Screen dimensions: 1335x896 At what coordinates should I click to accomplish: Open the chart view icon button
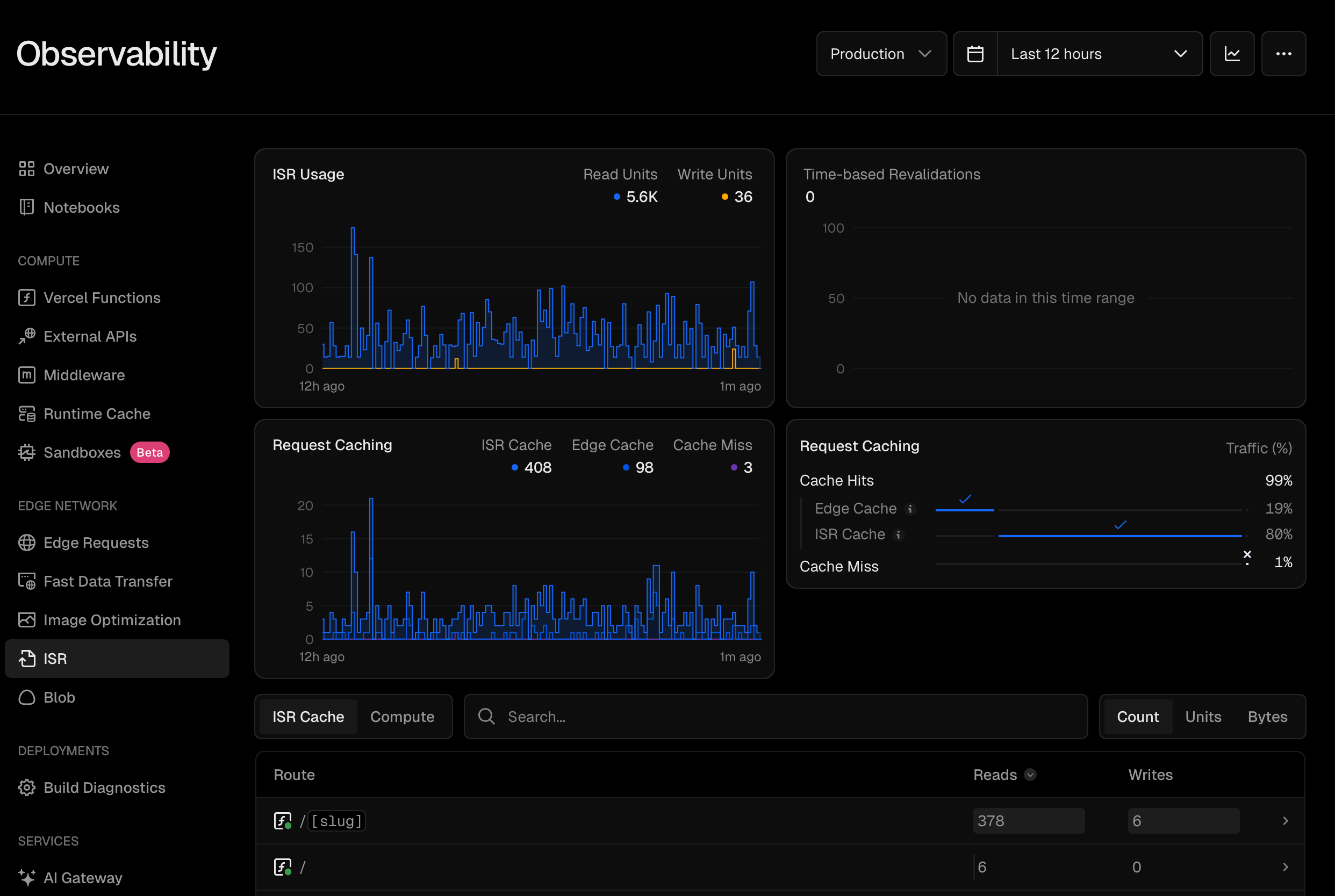(x=1231, y=54)
